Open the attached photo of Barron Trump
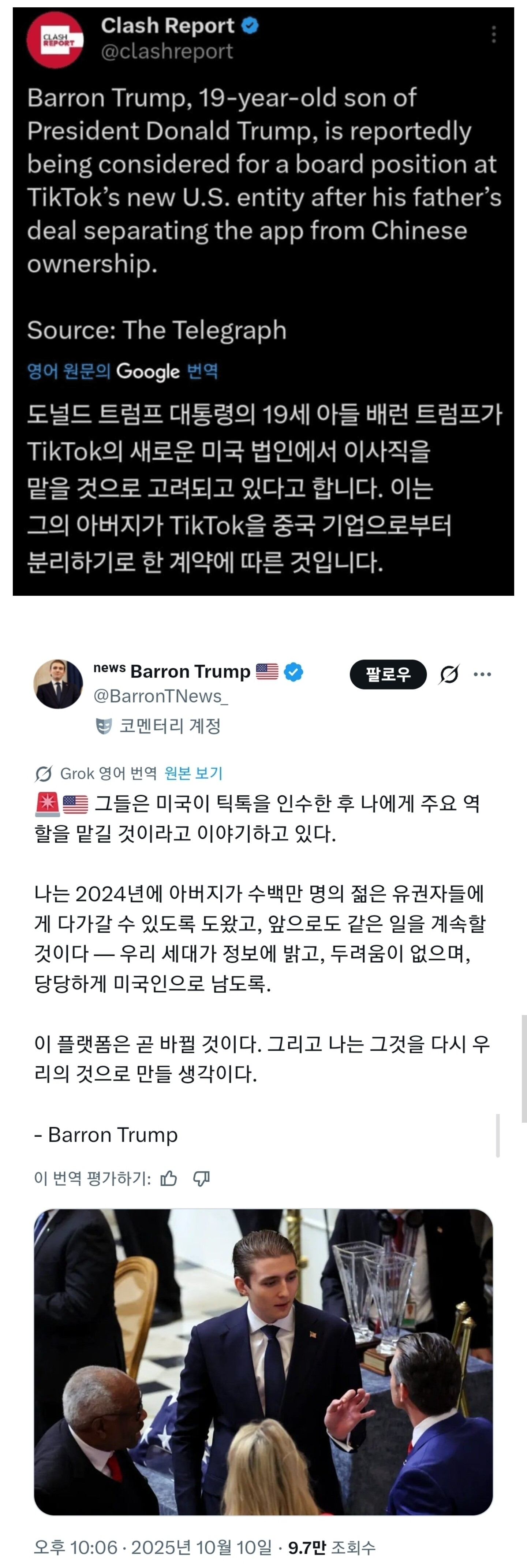The height and width of the screenshot is (1568, 527). tap(263, 1361)
